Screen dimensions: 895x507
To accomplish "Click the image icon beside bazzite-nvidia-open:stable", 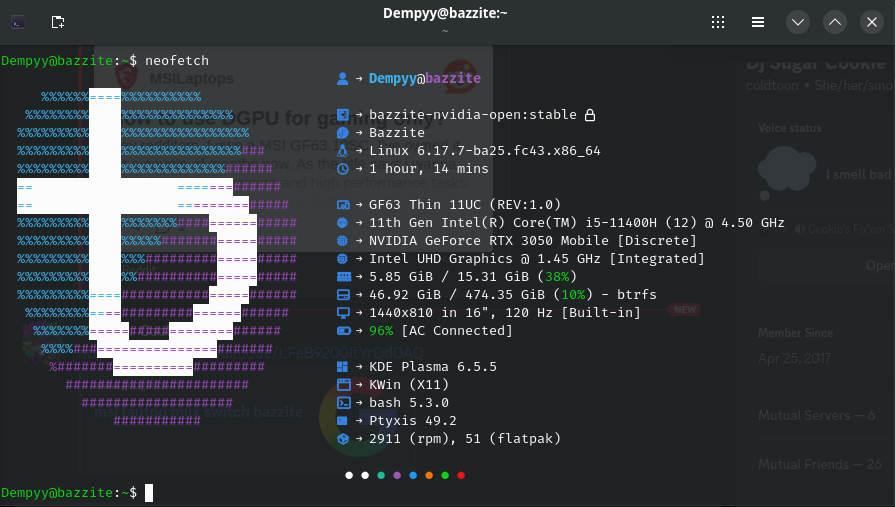I will point(342,115).
